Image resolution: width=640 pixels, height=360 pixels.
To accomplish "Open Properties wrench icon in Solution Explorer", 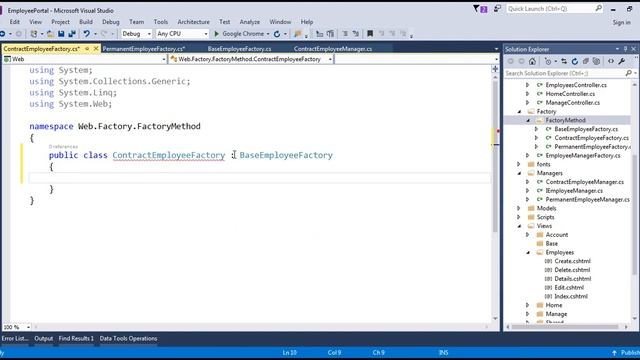I will tap(622, 62).
